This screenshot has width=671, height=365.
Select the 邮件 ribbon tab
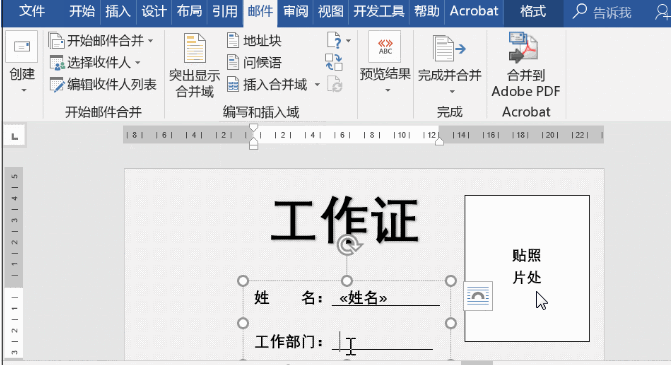[x=260, y=12]
